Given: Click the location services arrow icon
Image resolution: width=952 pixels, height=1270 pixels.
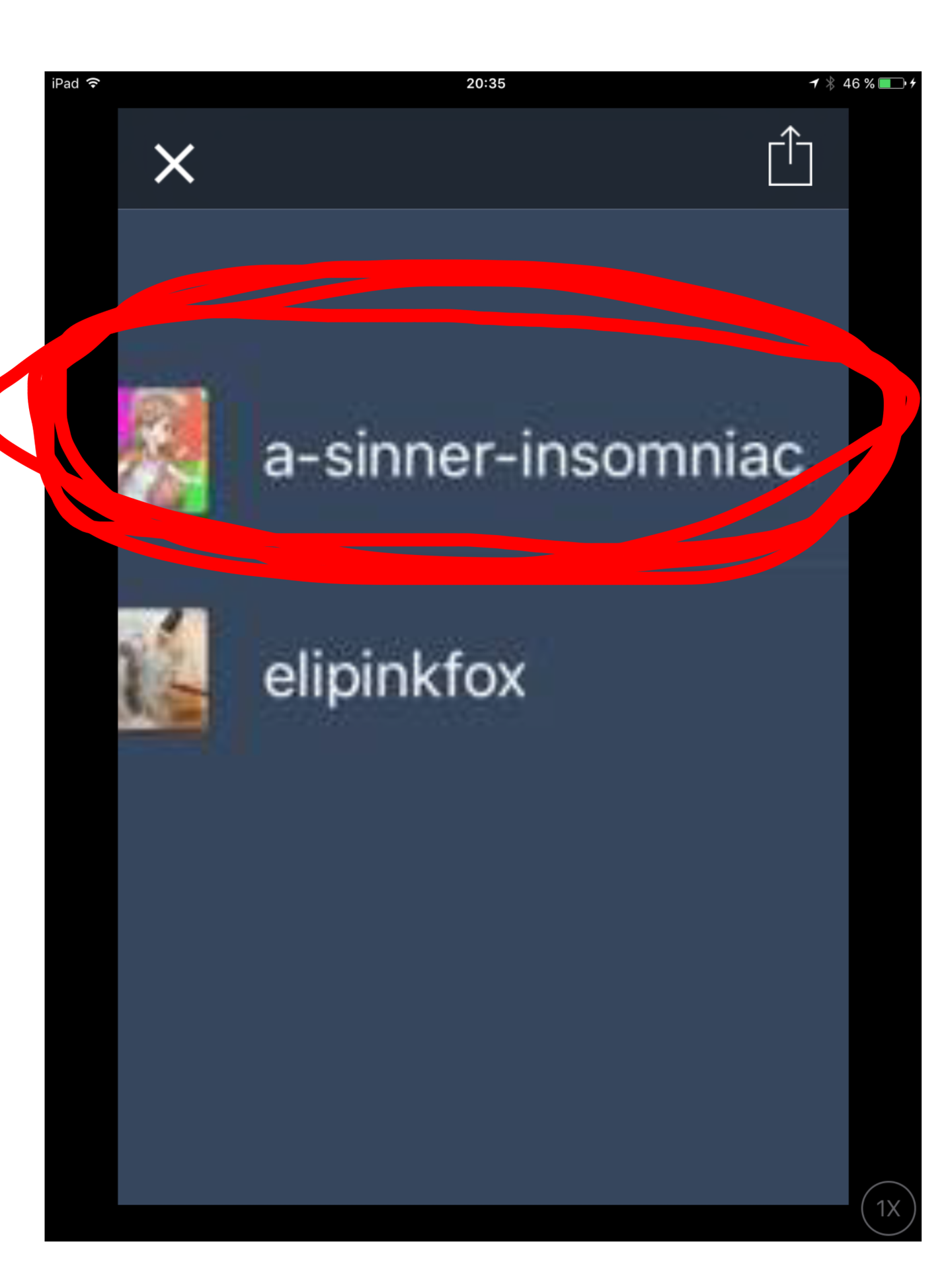Looking at the screenshot, I should pos(814,83).
